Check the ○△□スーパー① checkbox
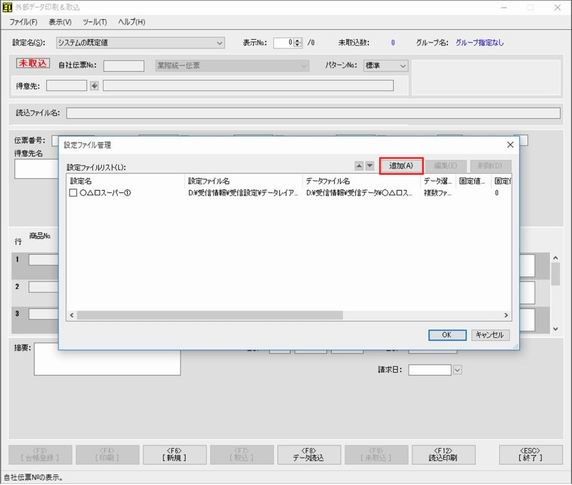 [73, 193]
